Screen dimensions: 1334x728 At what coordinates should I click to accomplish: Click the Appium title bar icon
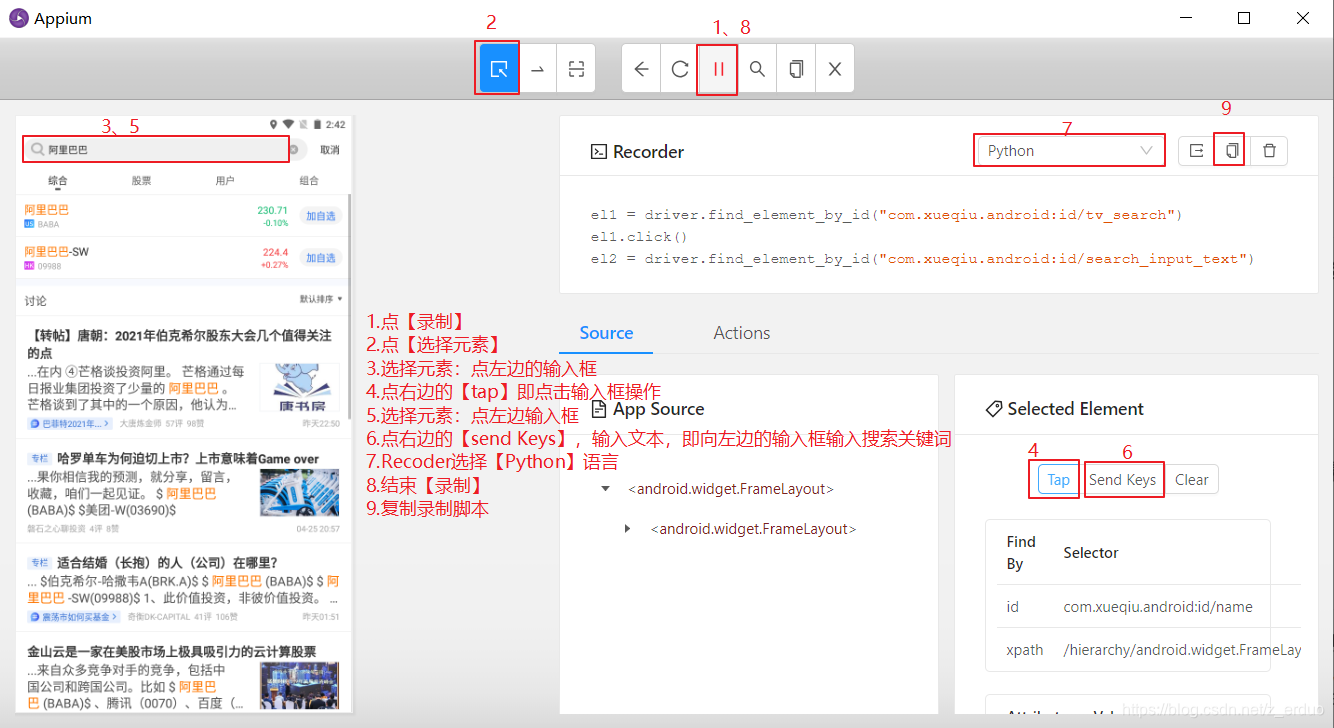pyautogui.click(x=19, y=18)
